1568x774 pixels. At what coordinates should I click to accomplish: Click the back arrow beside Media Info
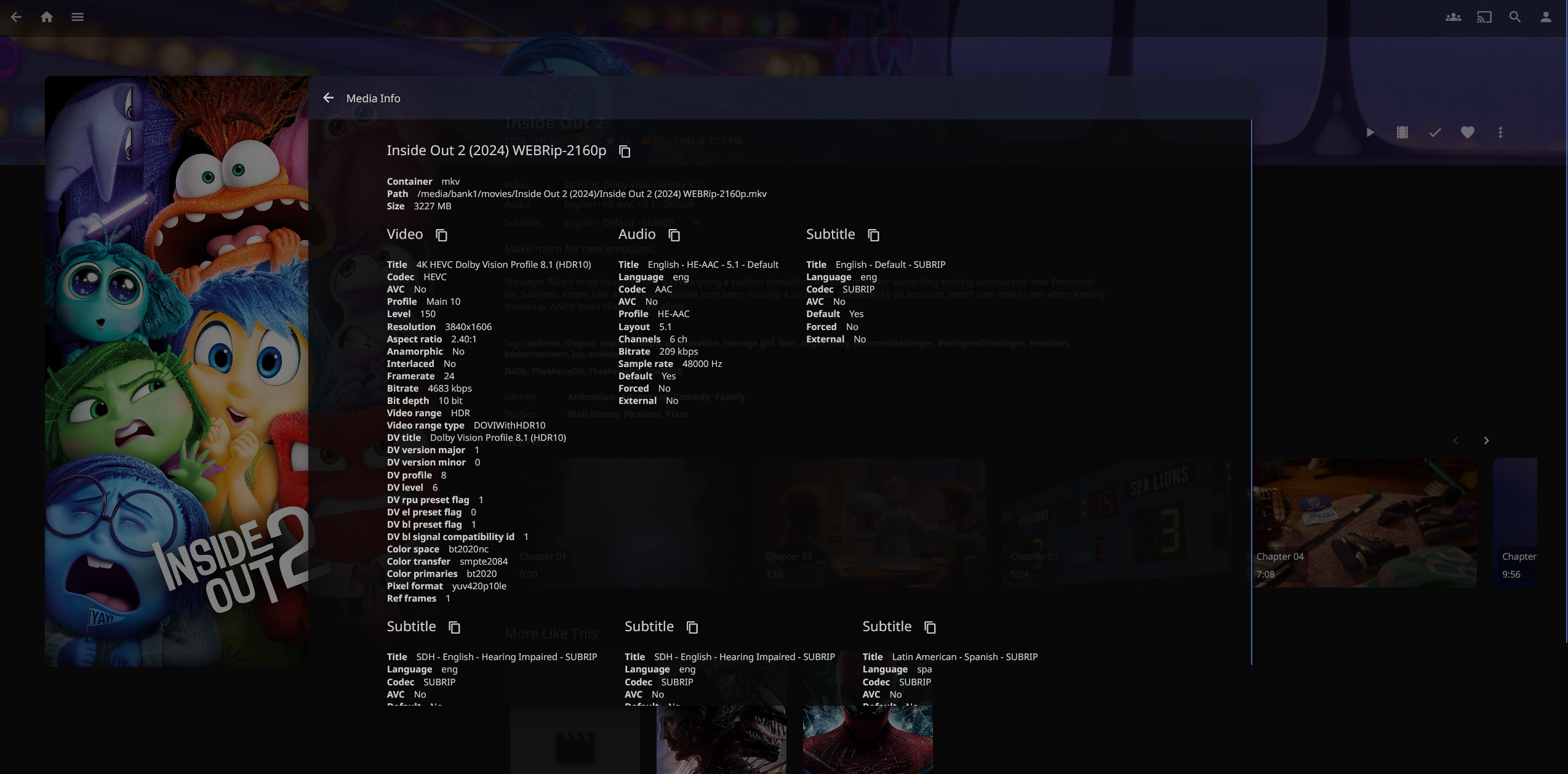(x=329, y=98)
